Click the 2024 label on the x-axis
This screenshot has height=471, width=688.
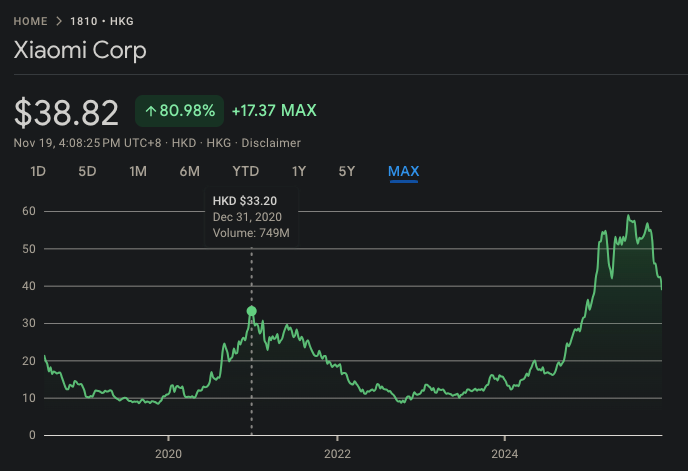[x=505, y=451]
